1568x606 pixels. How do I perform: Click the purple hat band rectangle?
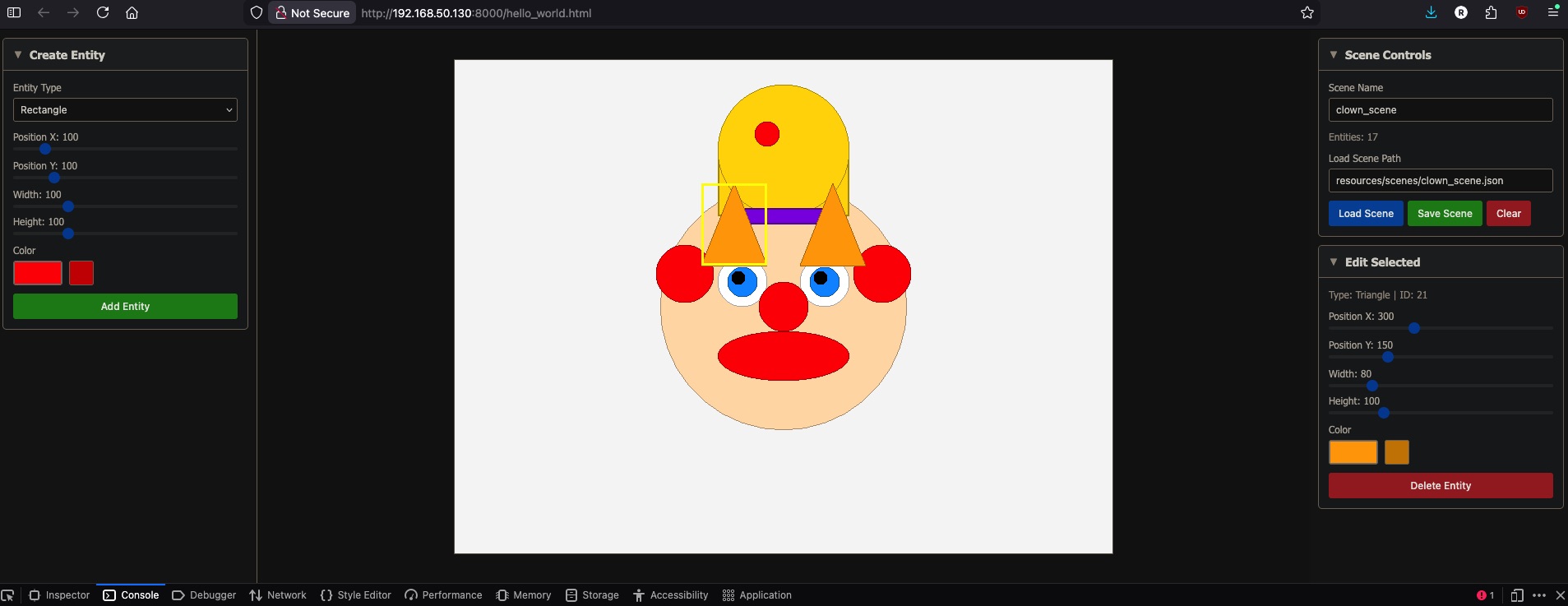(x=784, y=216)
